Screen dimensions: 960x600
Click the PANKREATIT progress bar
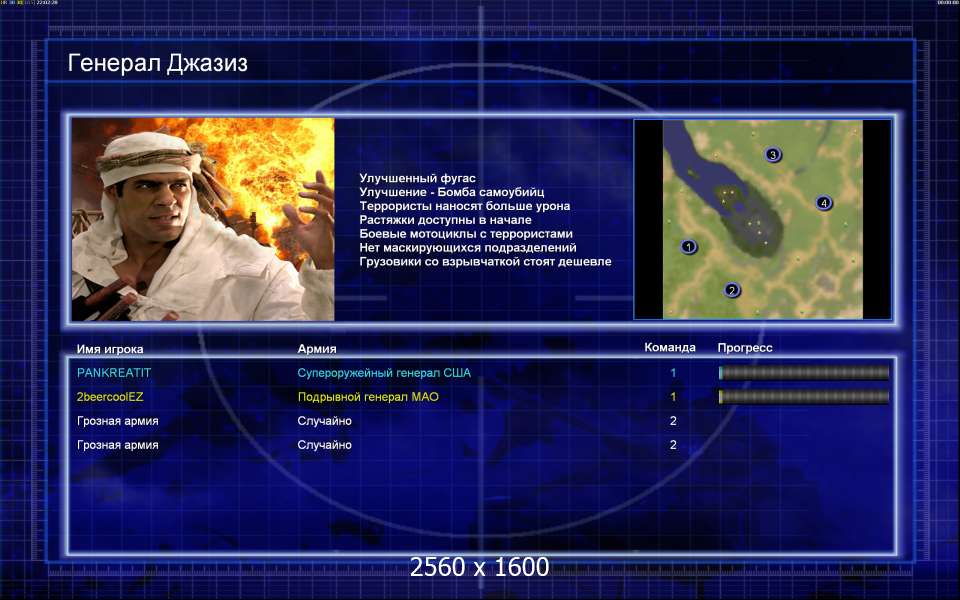(804, 373)
